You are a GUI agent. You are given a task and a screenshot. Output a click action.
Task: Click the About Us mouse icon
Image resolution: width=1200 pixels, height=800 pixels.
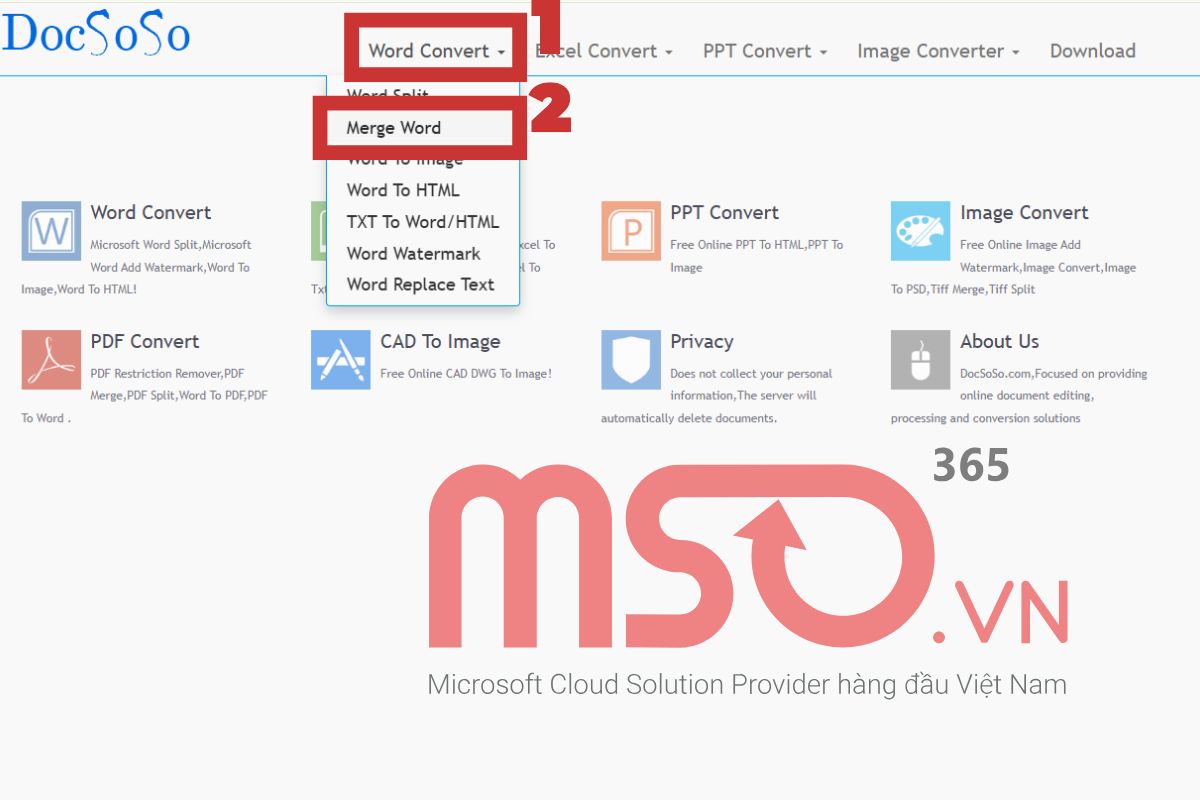921,360
